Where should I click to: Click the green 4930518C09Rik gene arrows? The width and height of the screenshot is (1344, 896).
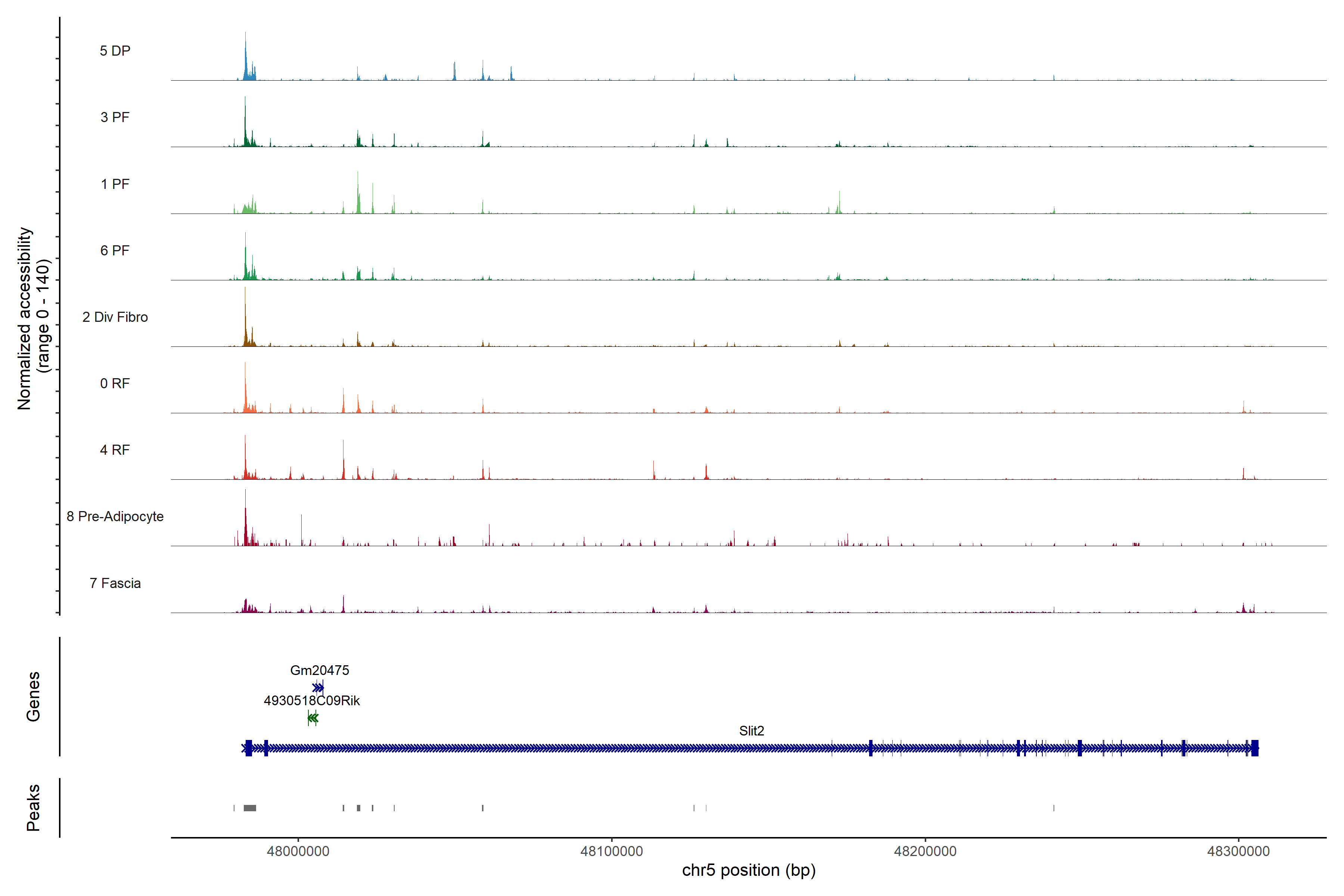pos(312,718)
